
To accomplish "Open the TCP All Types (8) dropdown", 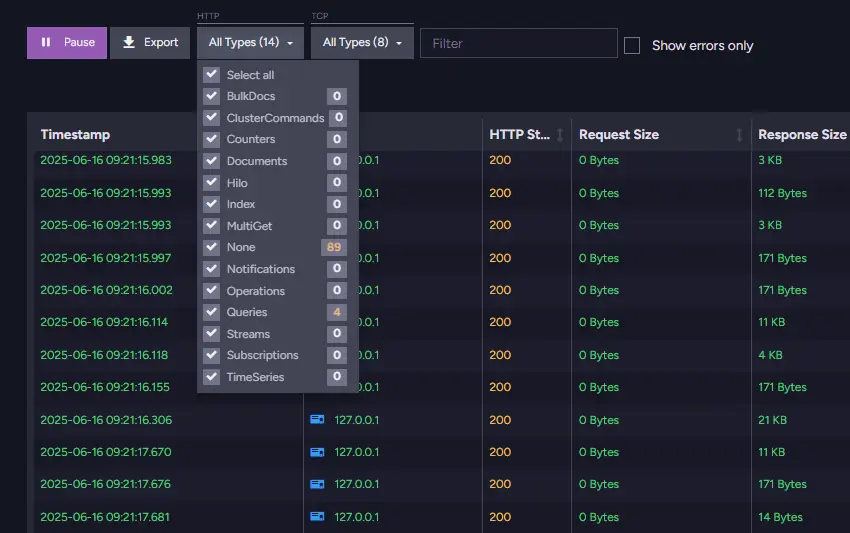I will 362,42.
